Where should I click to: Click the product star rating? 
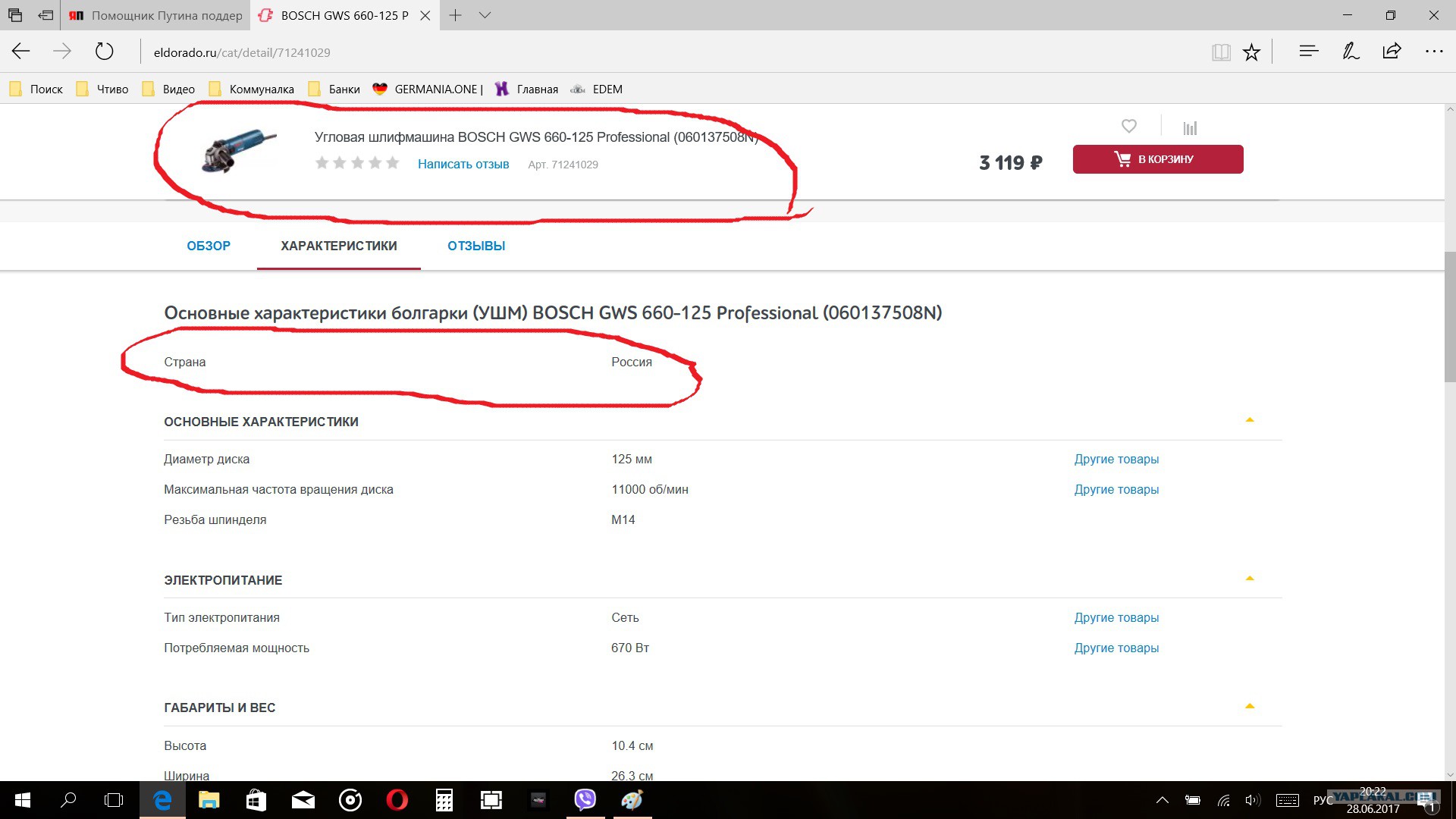point(357,163)
